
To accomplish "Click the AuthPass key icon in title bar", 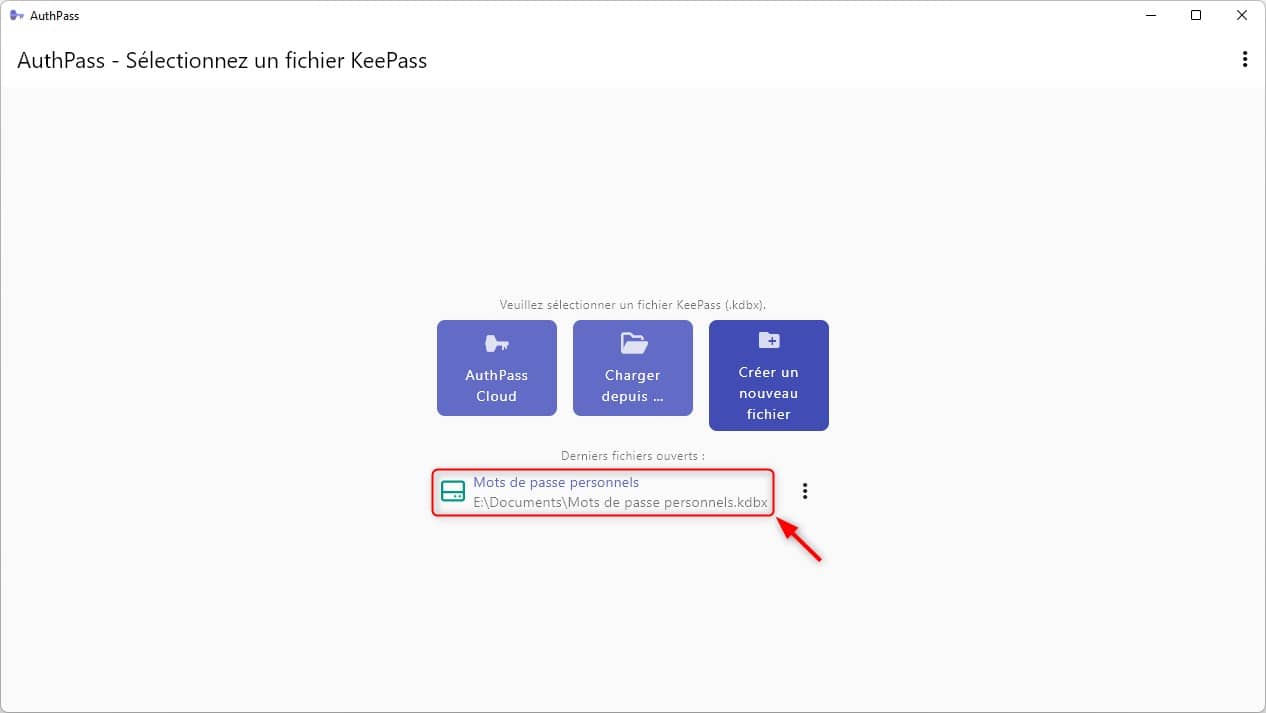I will click(x=16, y=15).
